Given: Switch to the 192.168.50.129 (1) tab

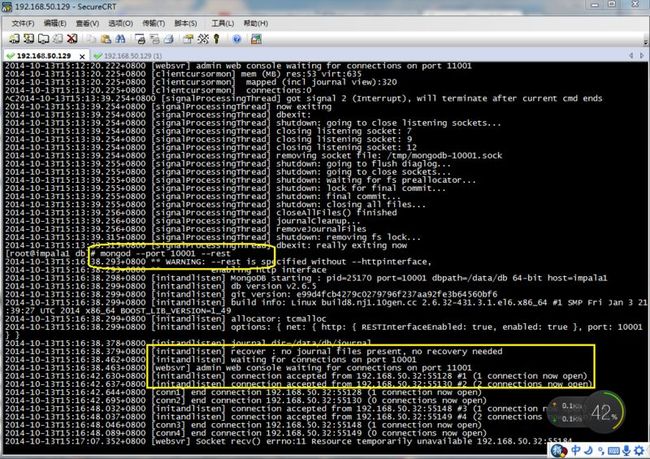Looking at the screenshot, I should [x=128, y=56].
